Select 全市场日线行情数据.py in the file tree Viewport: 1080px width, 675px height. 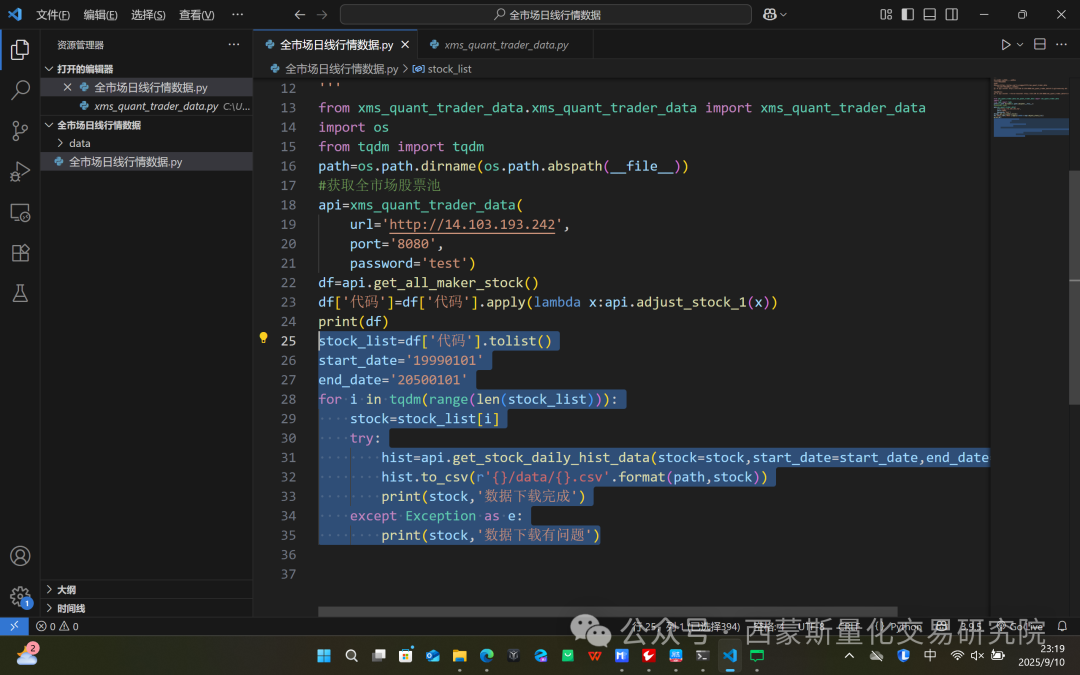click(x=146, y=162)
